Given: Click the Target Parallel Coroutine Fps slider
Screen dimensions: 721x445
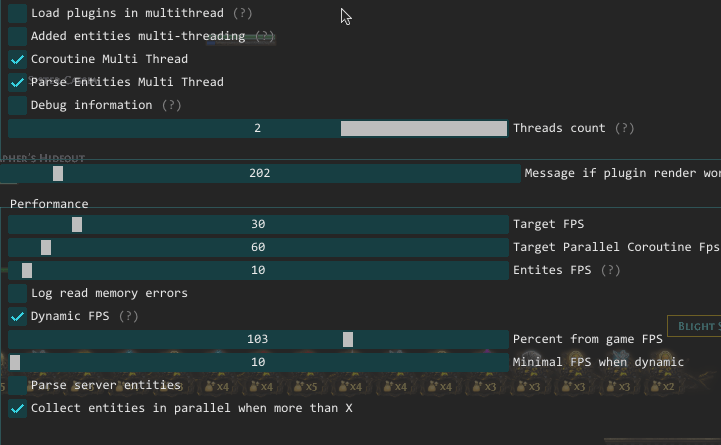Looking at the screenshot, I should (258, 247).
